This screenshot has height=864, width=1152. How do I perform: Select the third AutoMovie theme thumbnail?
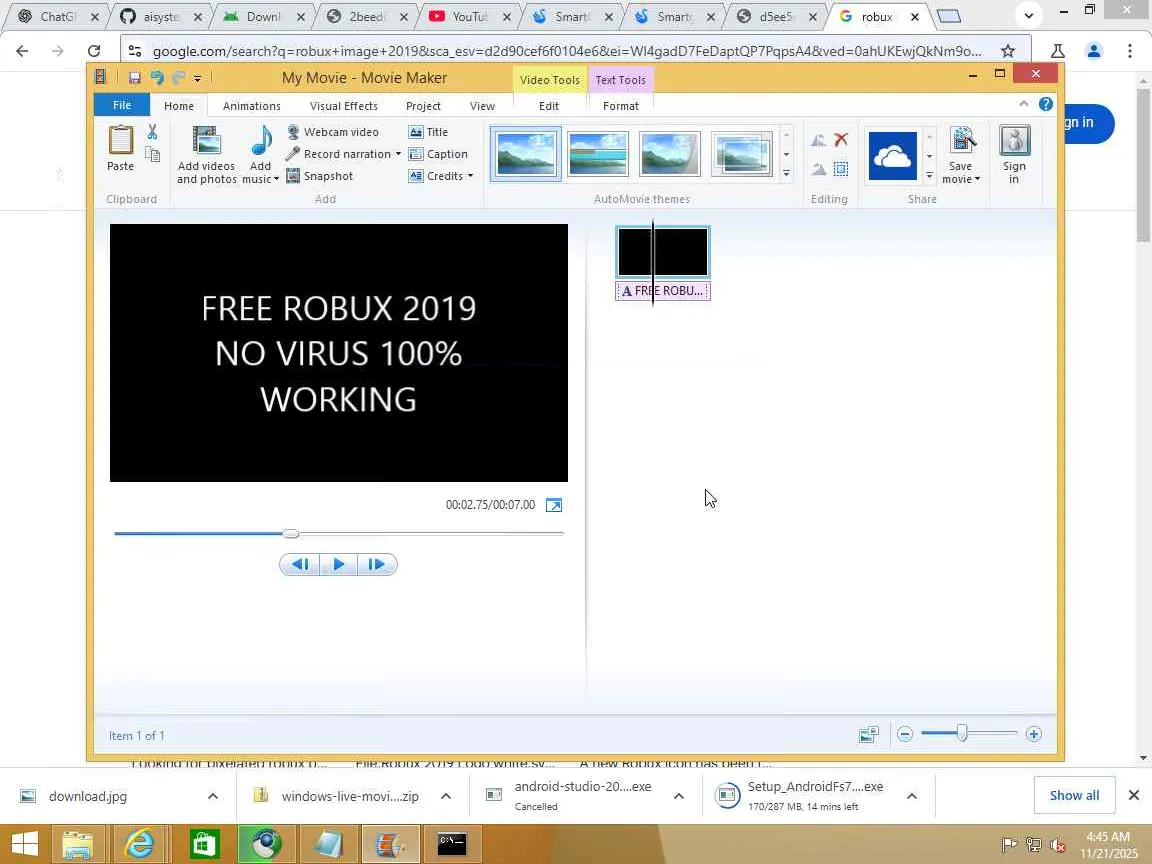(x=669, y=154)
